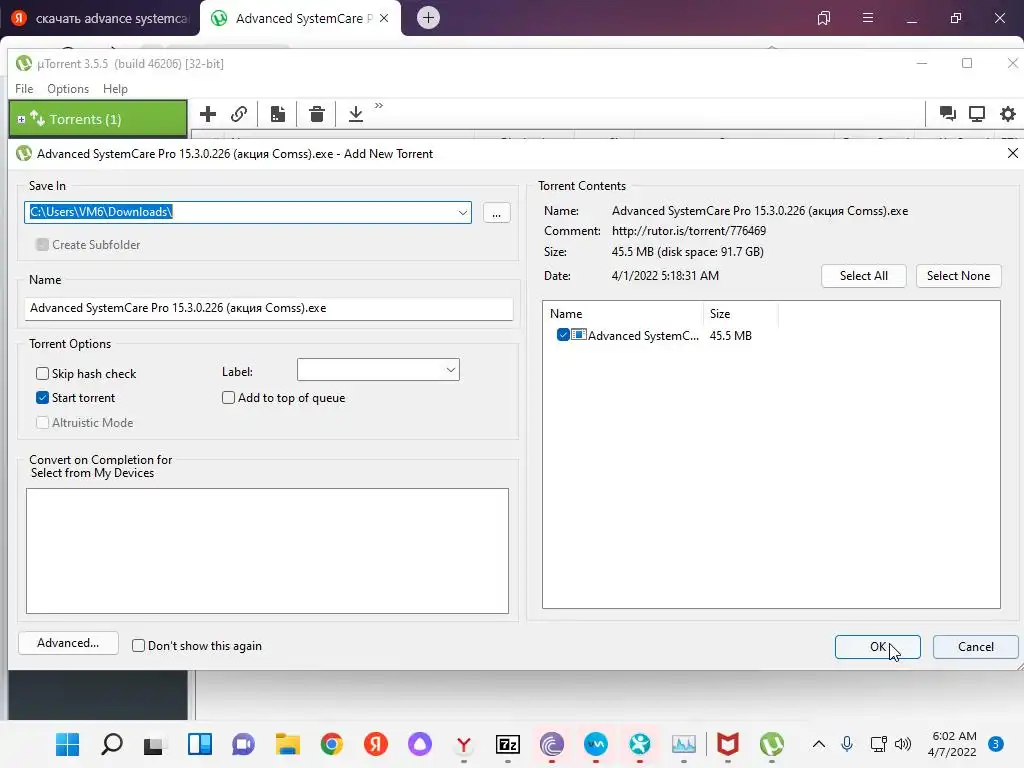The image size is (1024, 768).
Task: Open the Chat app on taskbar
Action: tap(243, 744)
